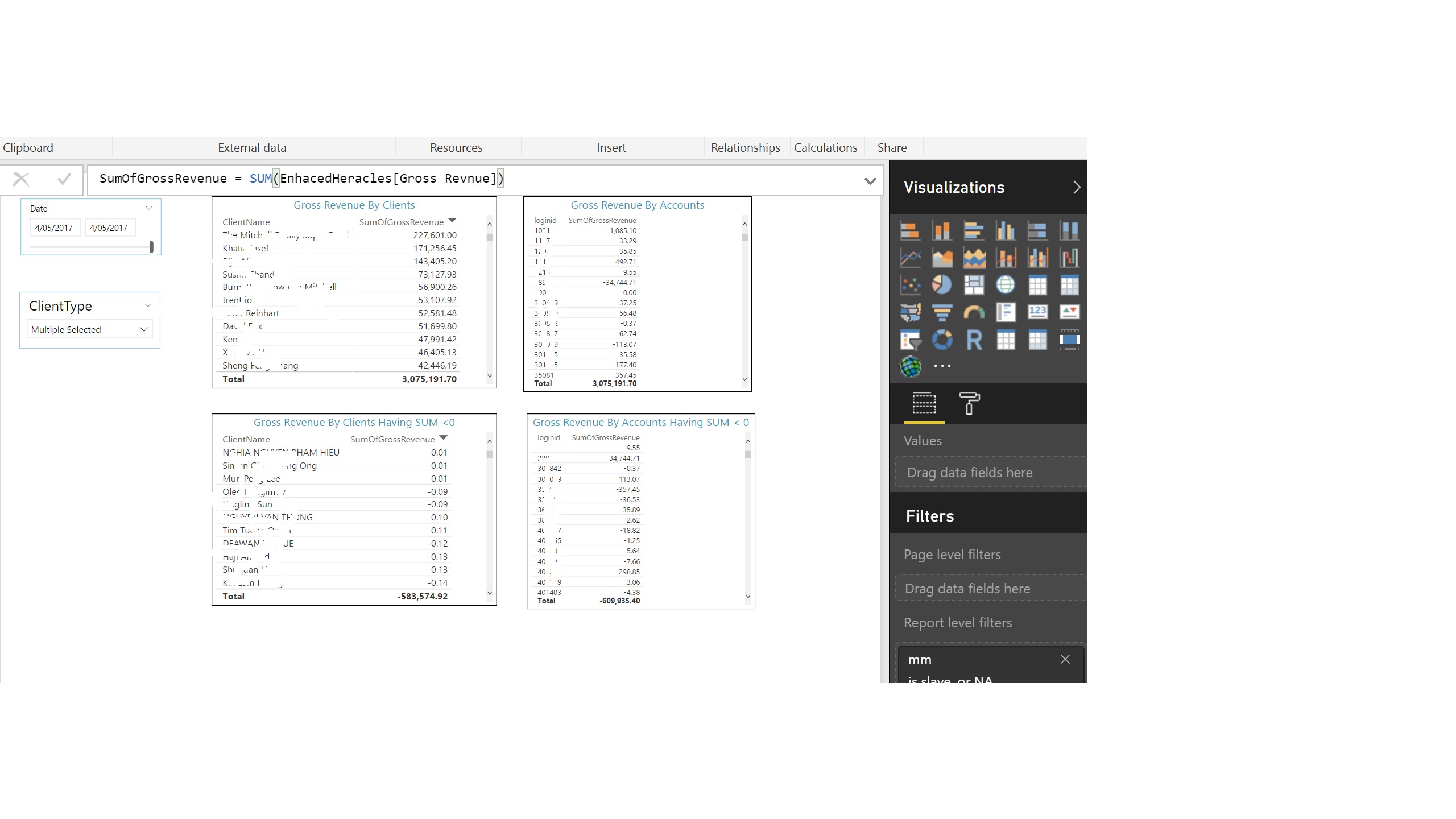Switch to the Format paint roller tab
Screen dimensions: 1456x819
[x=969, y=403]
